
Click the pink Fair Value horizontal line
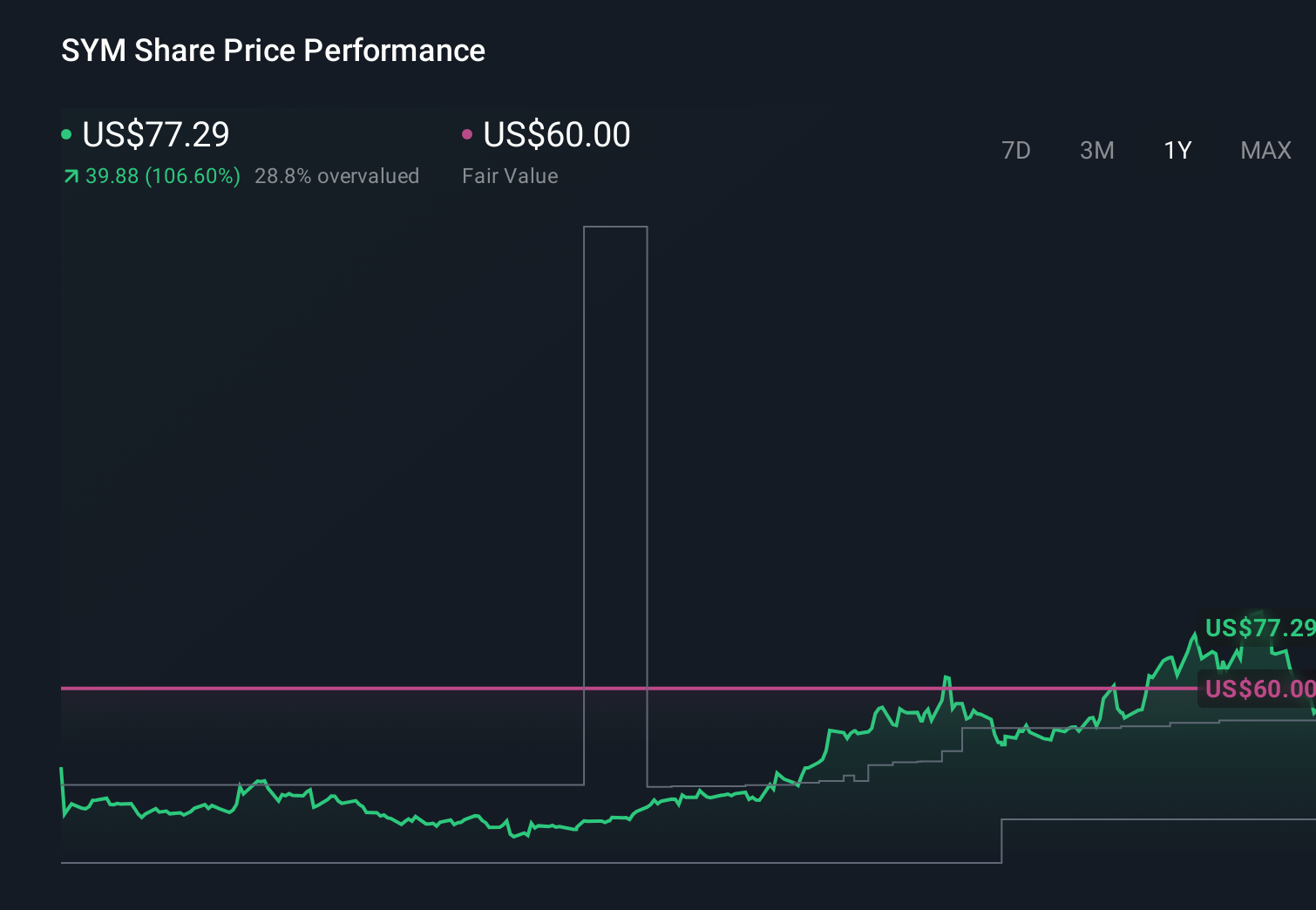349,688
